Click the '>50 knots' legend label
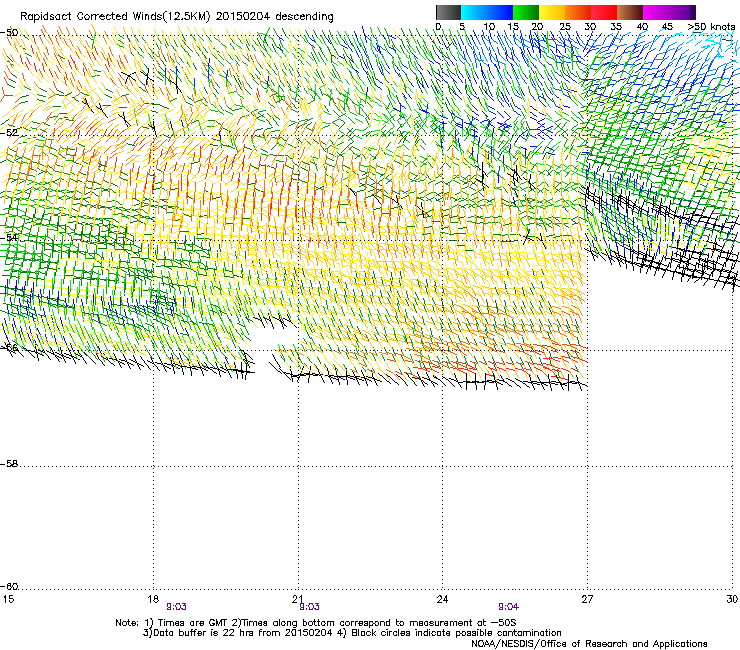The width and height of the screenshot is (740, 650). click(711, 27)
